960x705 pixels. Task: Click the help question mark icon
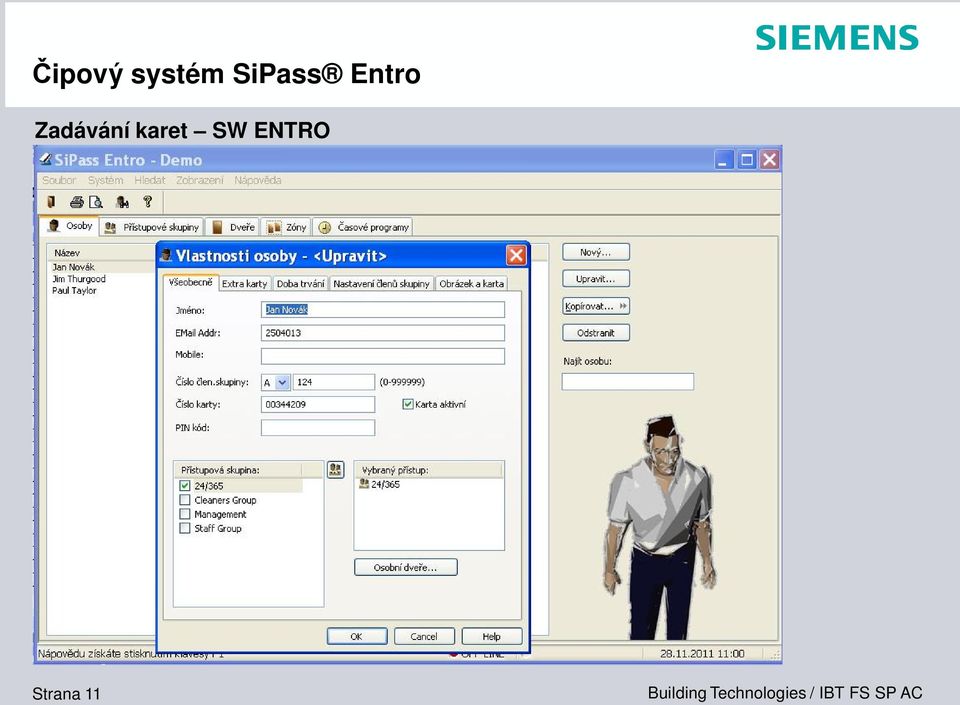(148, 201)
